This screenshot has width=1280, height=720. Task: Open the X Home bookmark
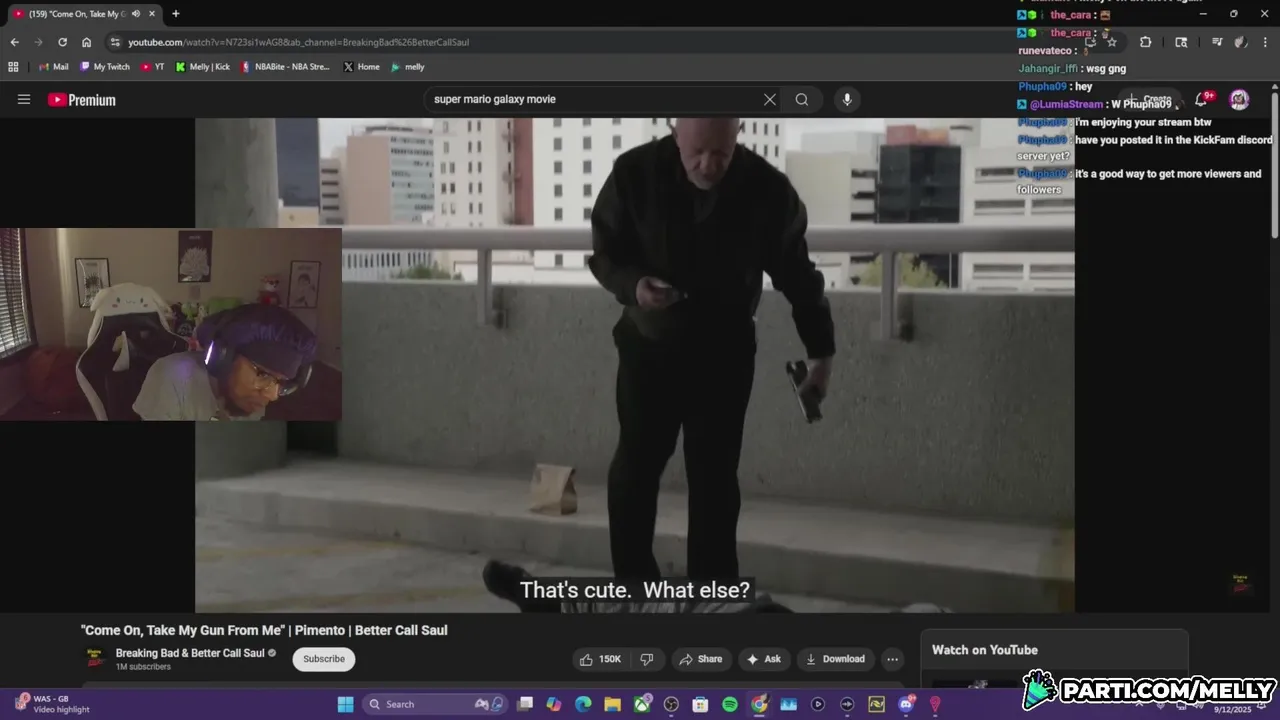point(361,67)
